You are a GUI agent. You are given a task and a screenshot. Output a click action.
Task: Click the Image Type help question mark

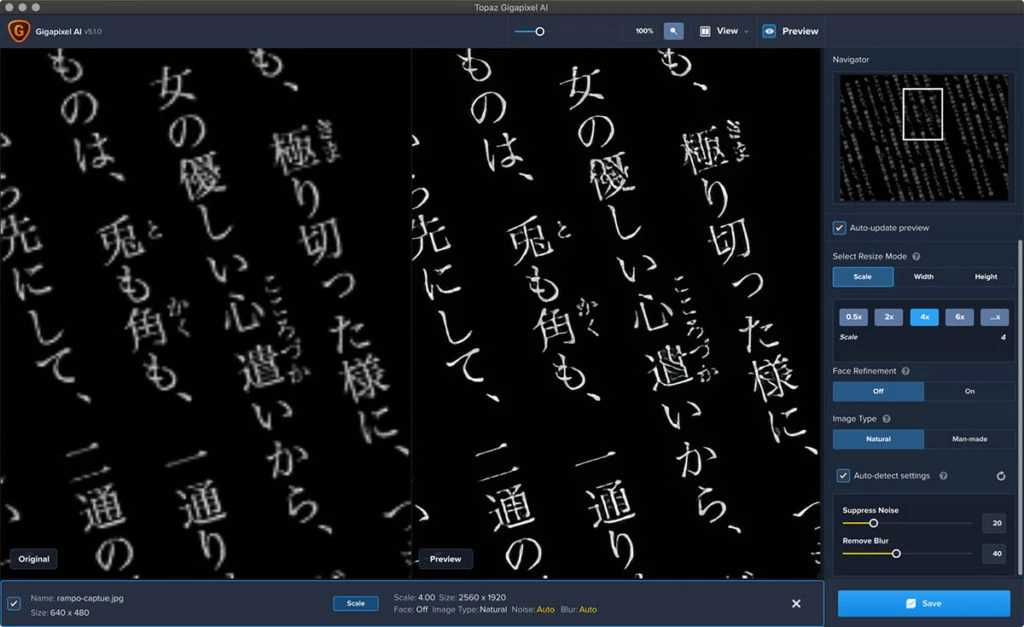coord(887,417)
